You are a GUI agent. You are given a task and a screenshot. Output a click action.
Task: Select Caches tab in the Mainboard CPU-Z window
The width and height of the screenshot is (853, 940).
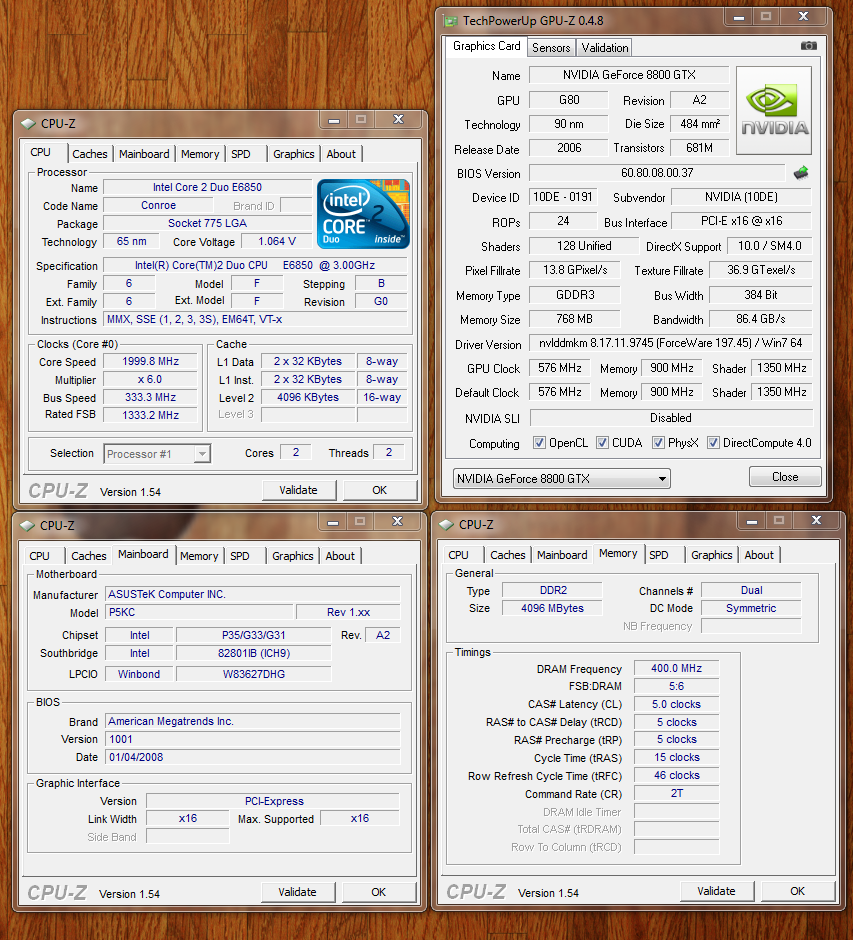pyautogui.click(x=89, y=556)
